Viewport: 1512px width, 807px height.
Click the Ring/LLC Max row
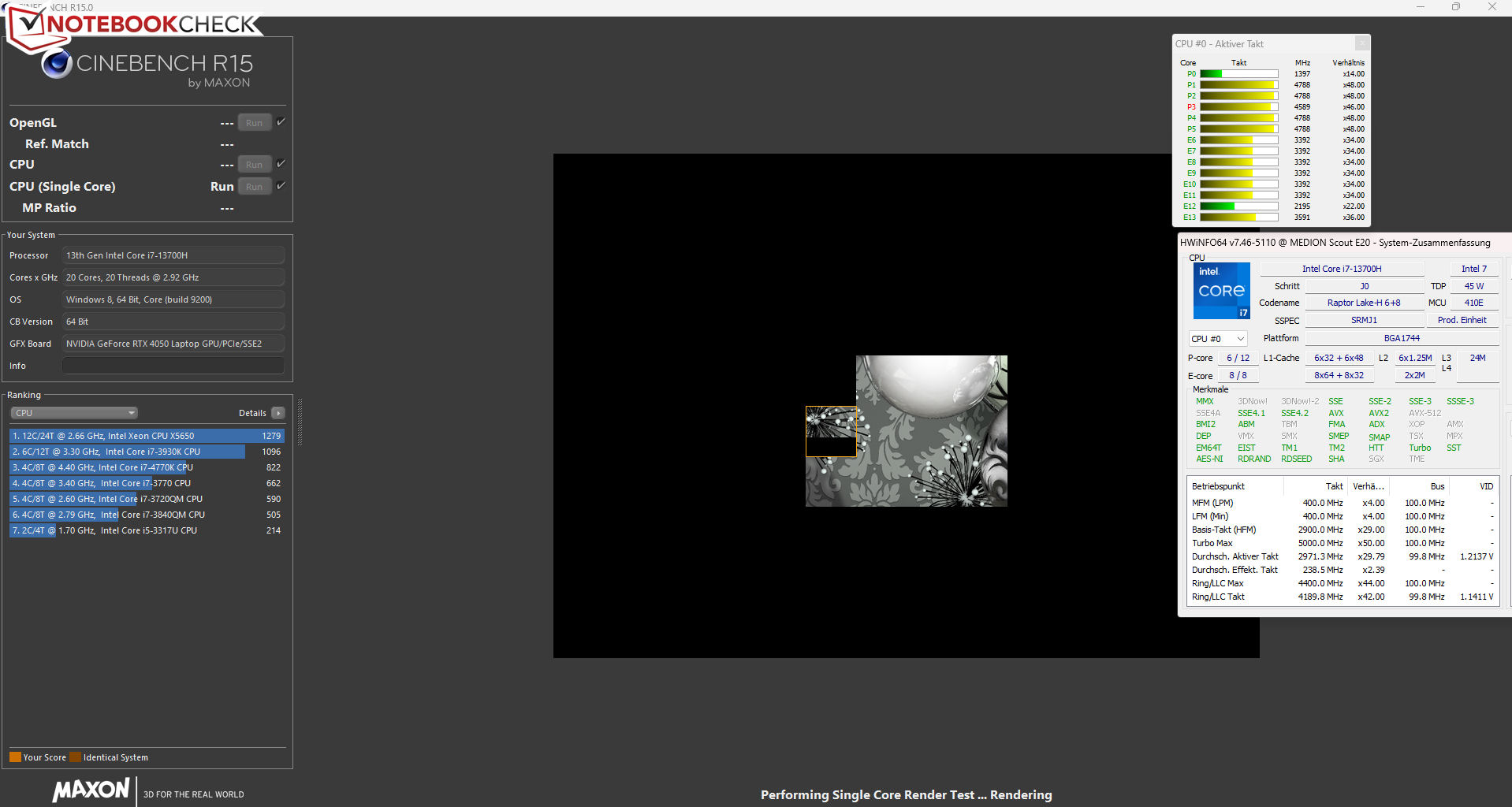click(1343, 583)
